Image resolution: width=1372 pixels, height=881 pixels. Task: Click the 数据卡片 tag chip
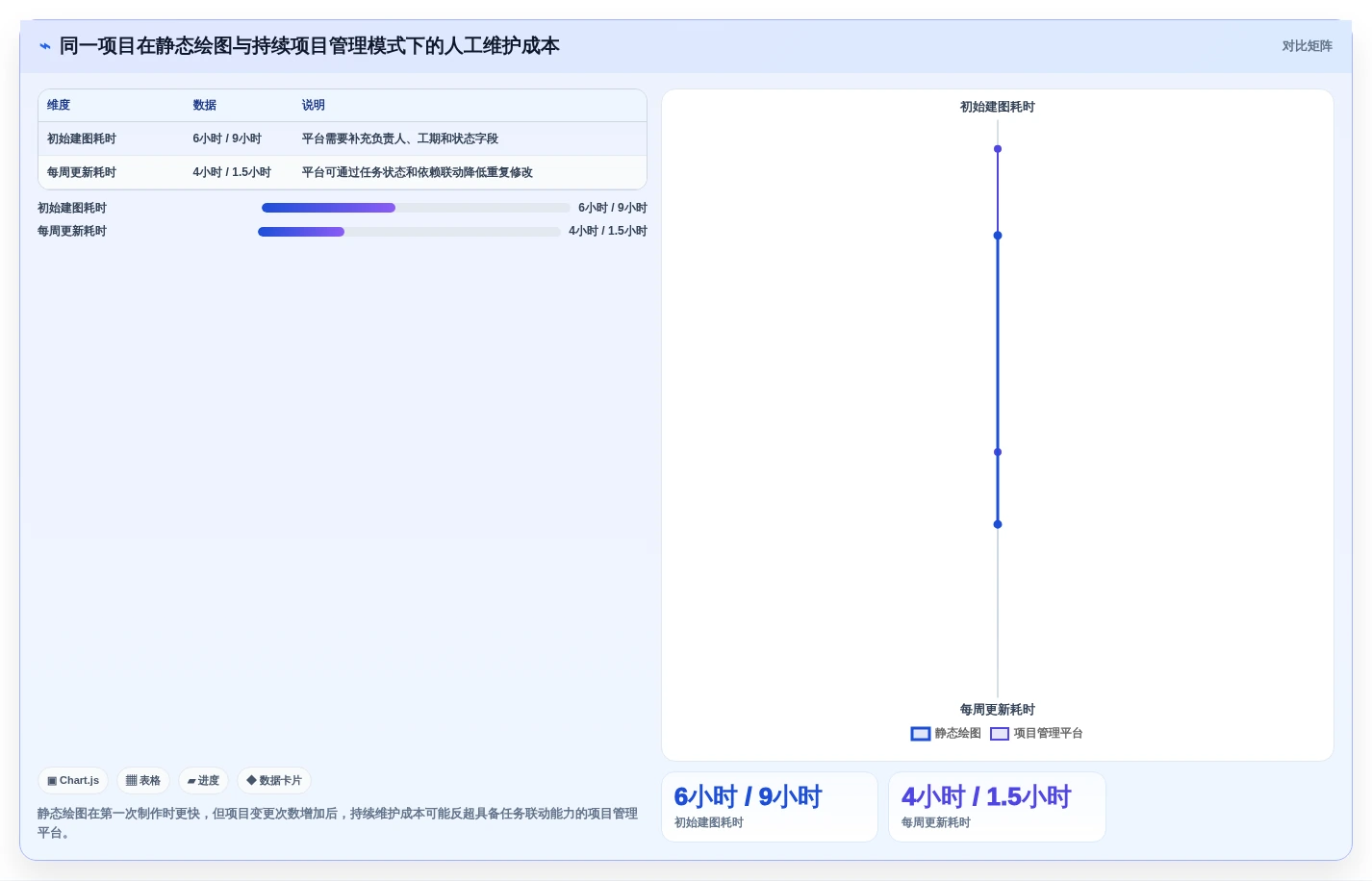click(x=274, y=781)
